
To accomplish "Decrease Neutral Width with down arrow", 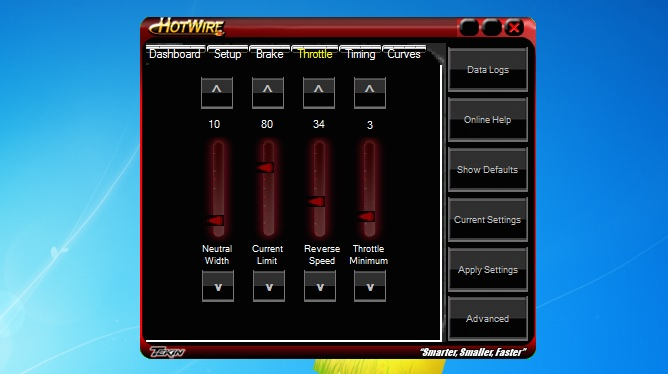I will pos(218,286).
